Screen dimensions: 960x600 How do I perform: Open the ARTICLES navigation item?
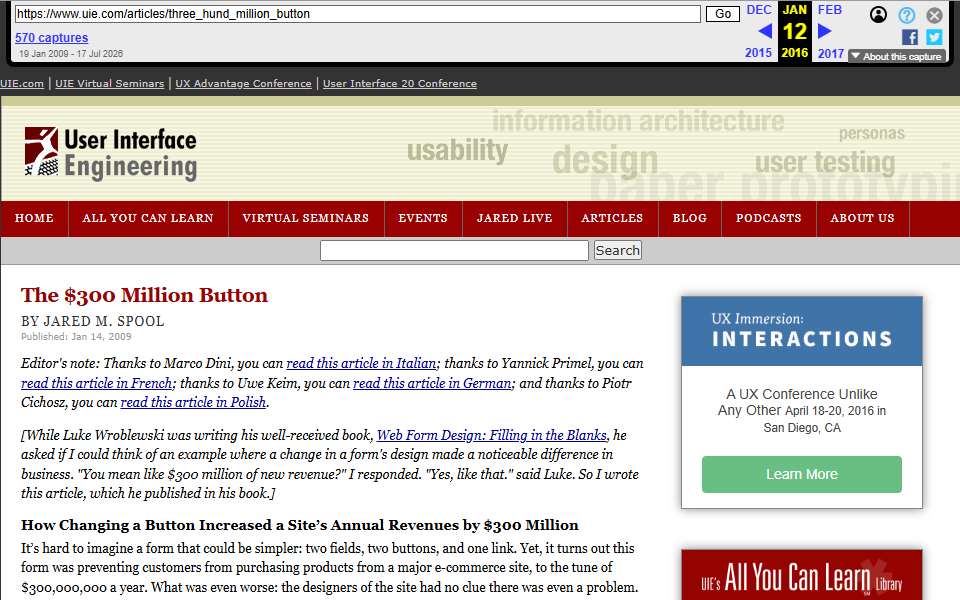coord(612,218)
